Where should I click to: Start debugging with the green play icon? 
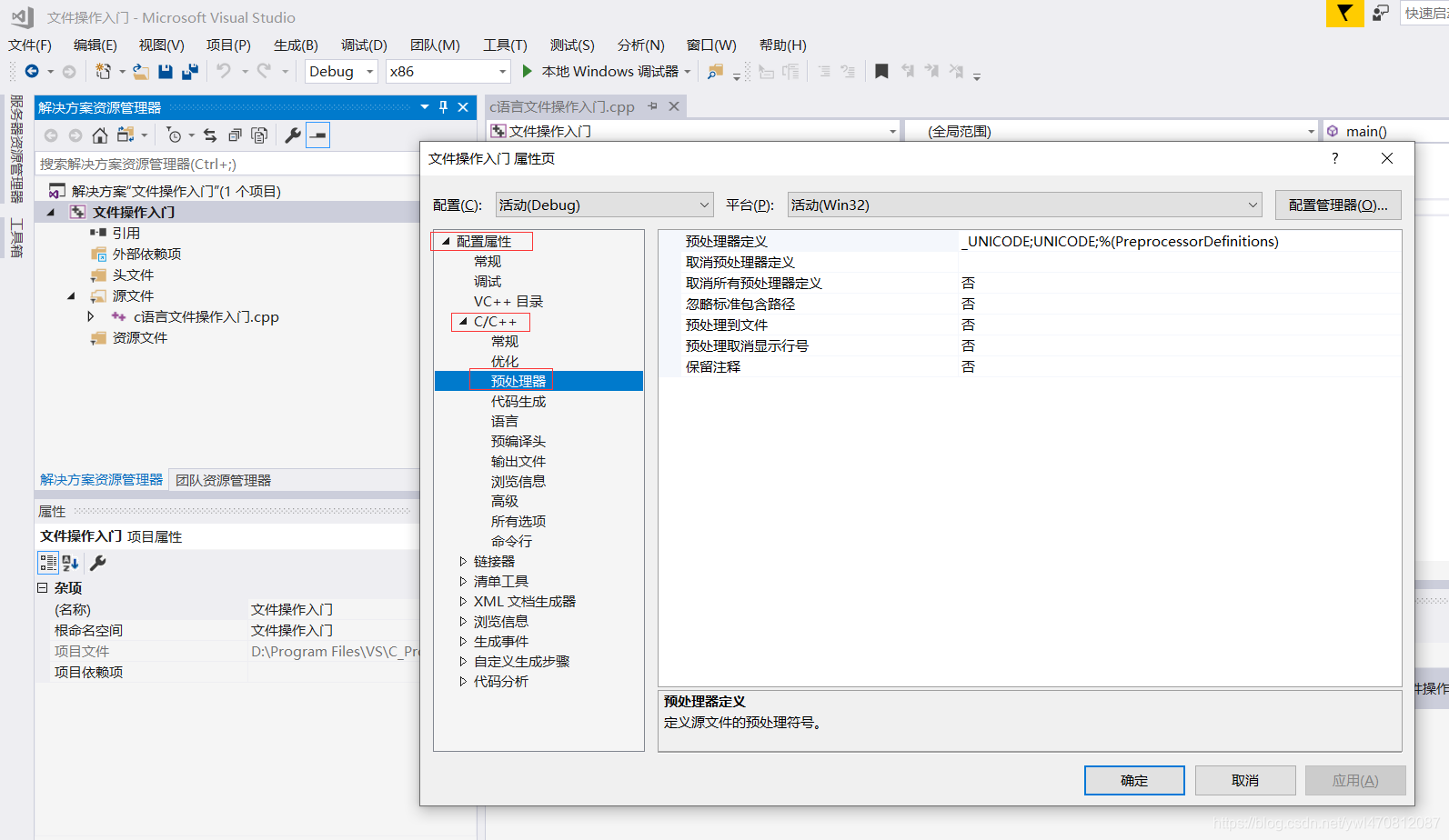527,71
